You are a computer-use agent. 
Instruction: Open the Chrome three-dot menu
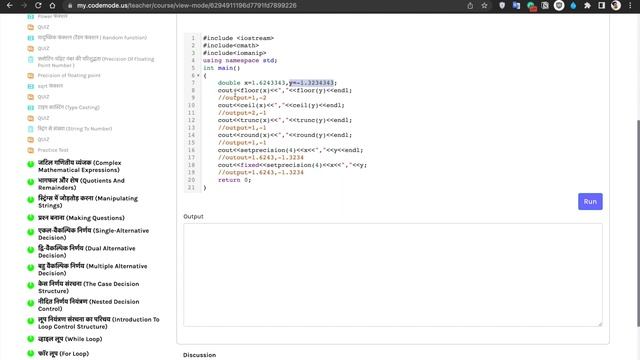pos(631,6)
